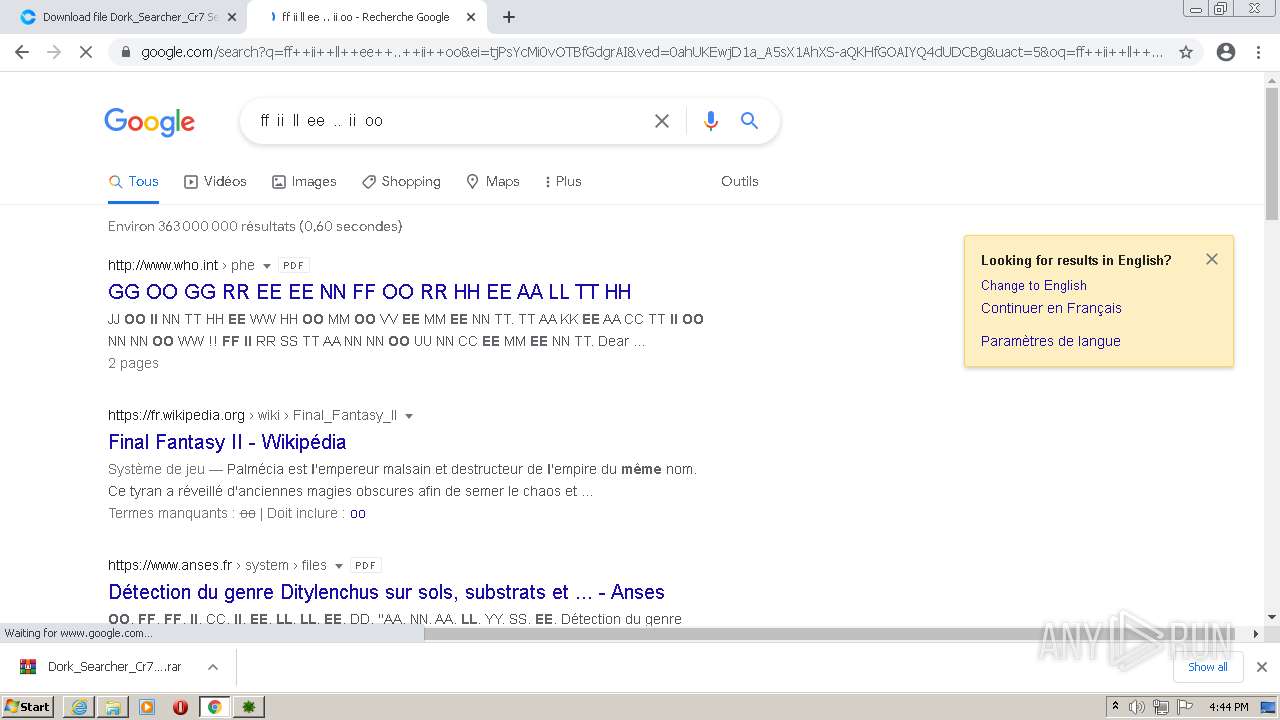Screen dimensions: 1280x720
Task: Stop loading the page
Action: pos(86,52)
